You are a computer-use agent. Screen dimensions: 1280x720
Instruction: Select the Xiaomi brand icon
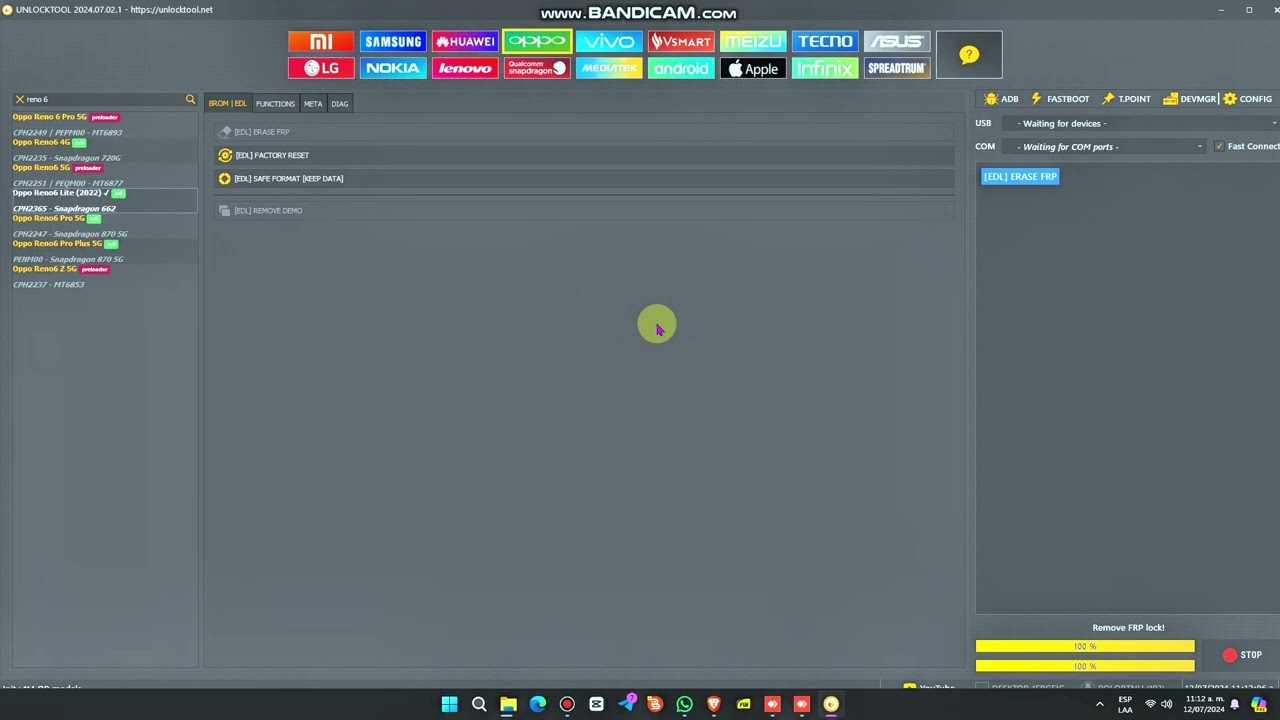(321, 41)
